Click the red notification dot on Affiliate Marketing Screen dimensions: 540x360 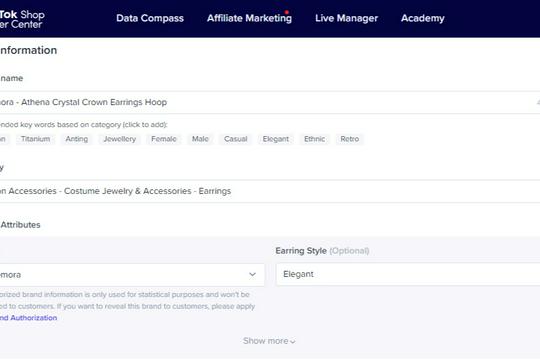coord(287,12)
